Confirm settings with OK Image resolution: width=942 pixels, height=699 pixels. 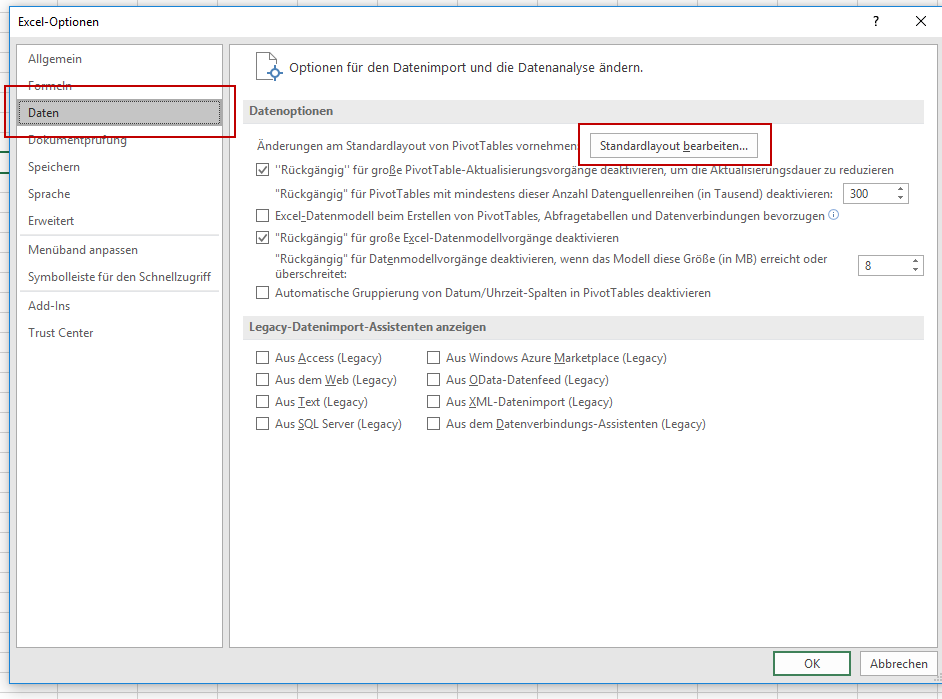pos(811,663)
